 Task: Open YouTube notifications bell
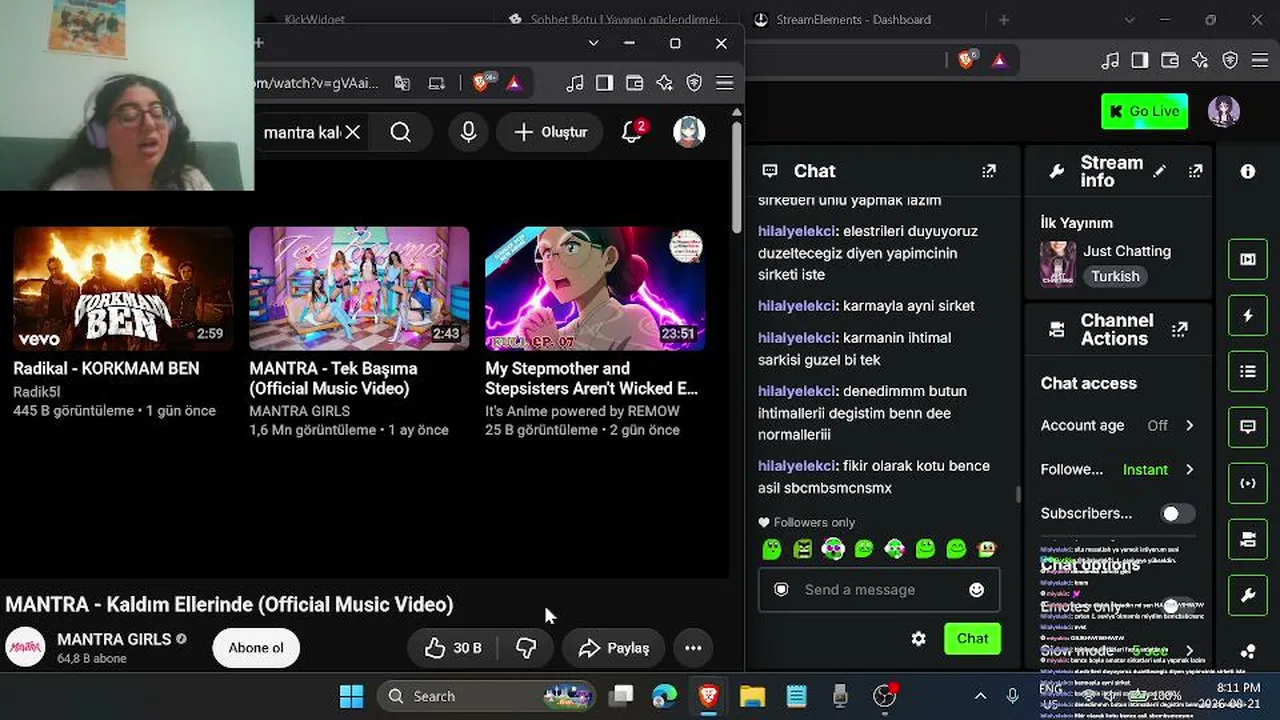click(632, 132)
